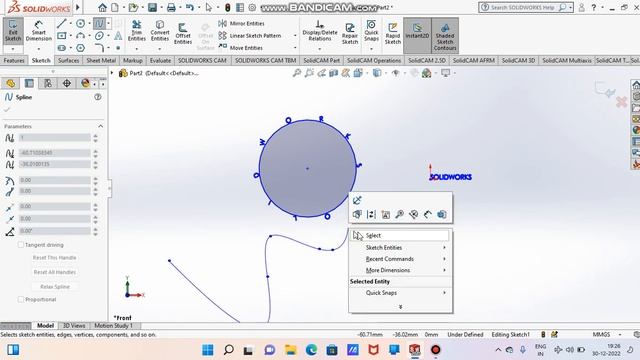Open Smart Dimension dropdown arrow
This screenshot has width=640, height=360.
click(x=39, y=49)
